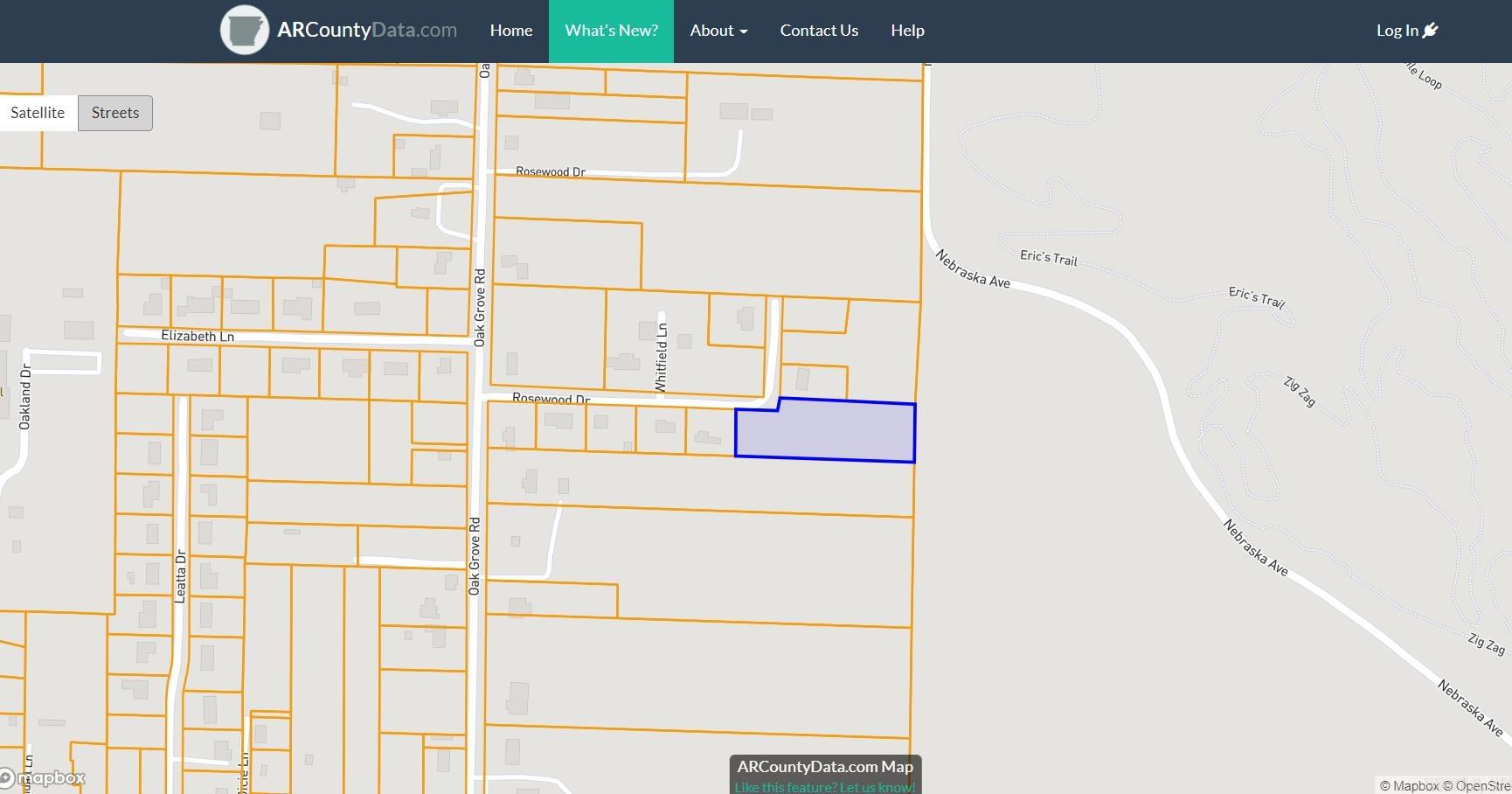The image size is (1512, 794).
Task: Open the About dropdown menu
Action: point(718,30)
